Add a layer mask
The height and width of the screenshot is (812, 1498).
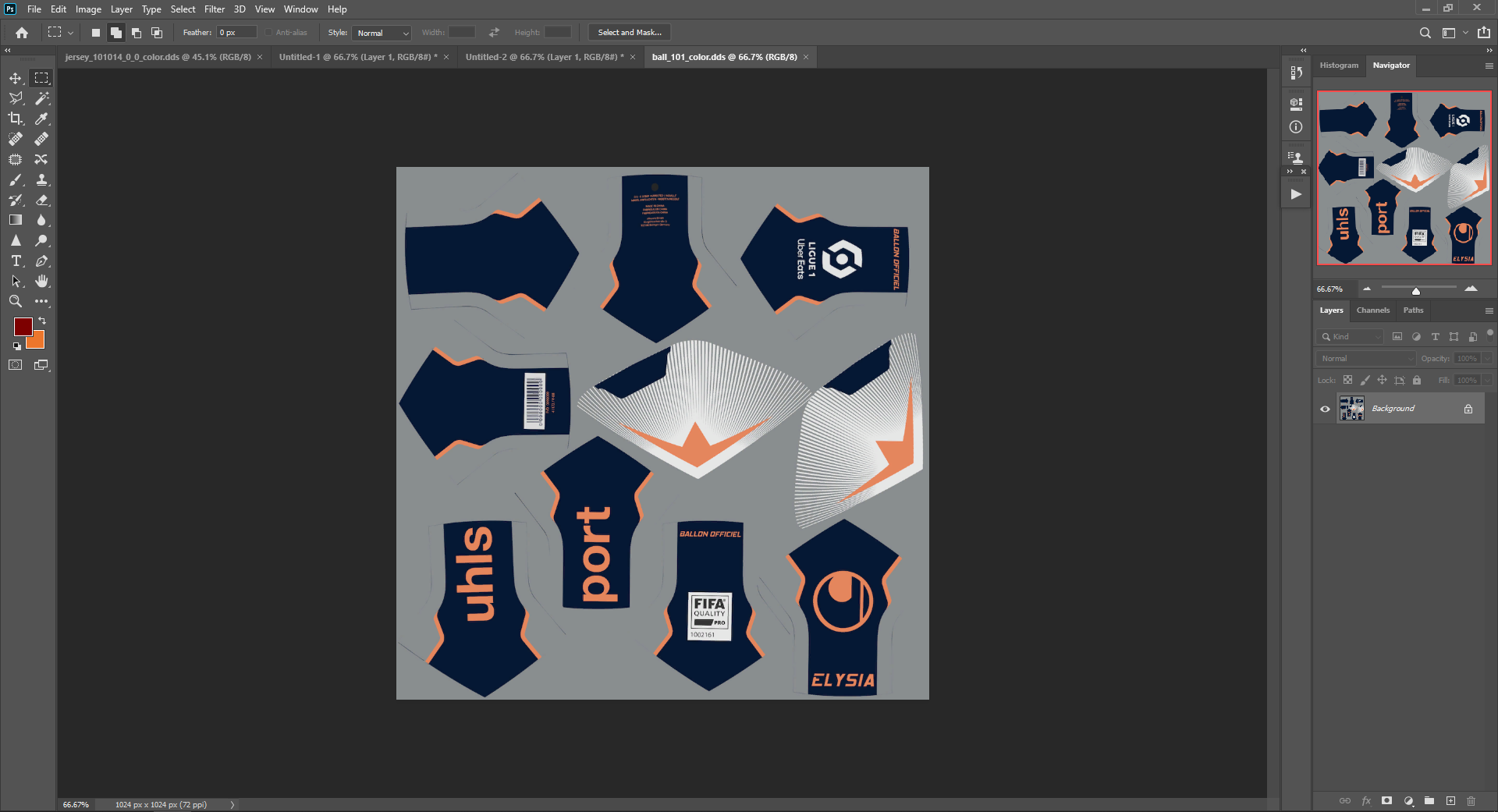click(x=1386, y=801)
